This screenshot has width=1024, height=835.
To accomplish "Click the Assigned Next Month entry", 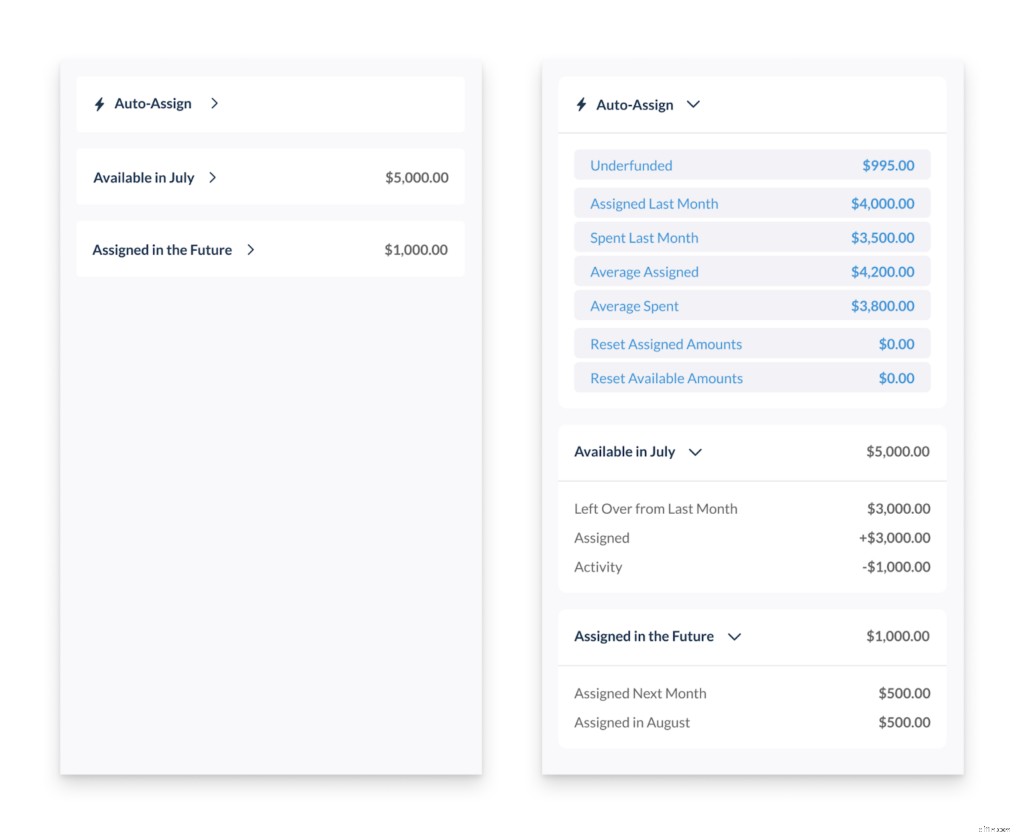I will coord(752,692).
